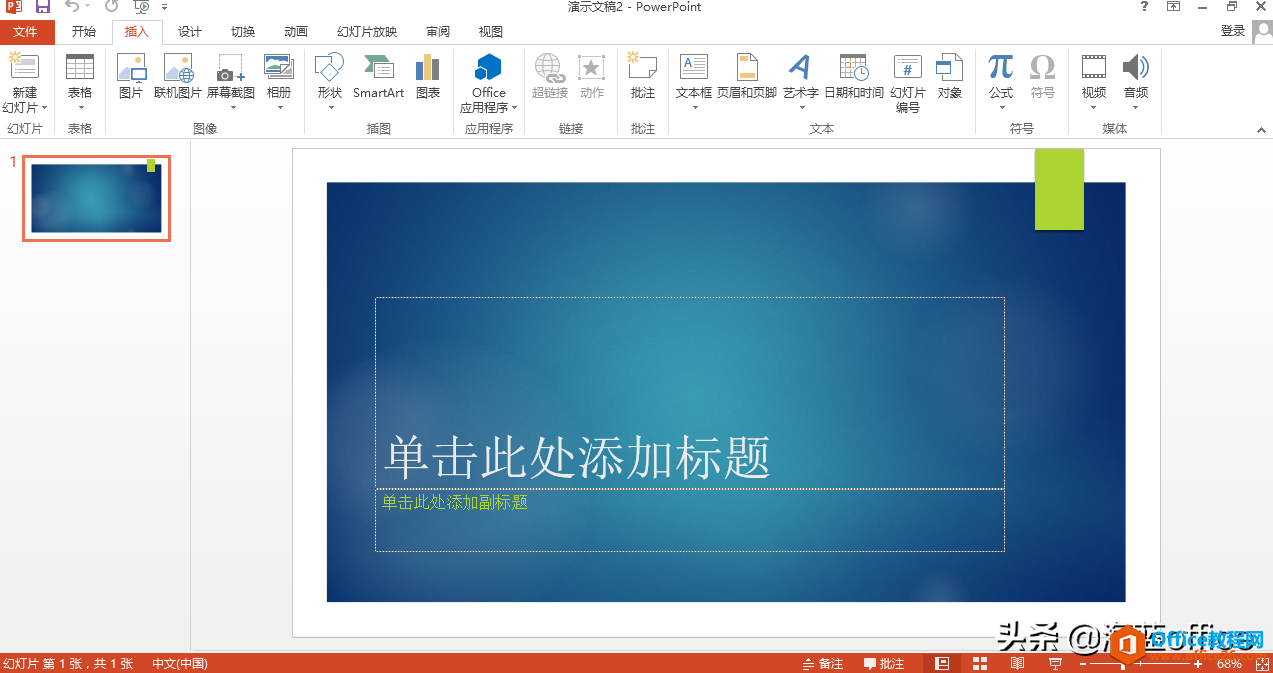Insert a video with the 视频 icon
This screenshot has height=673, width=1273.
point(1093,72)
